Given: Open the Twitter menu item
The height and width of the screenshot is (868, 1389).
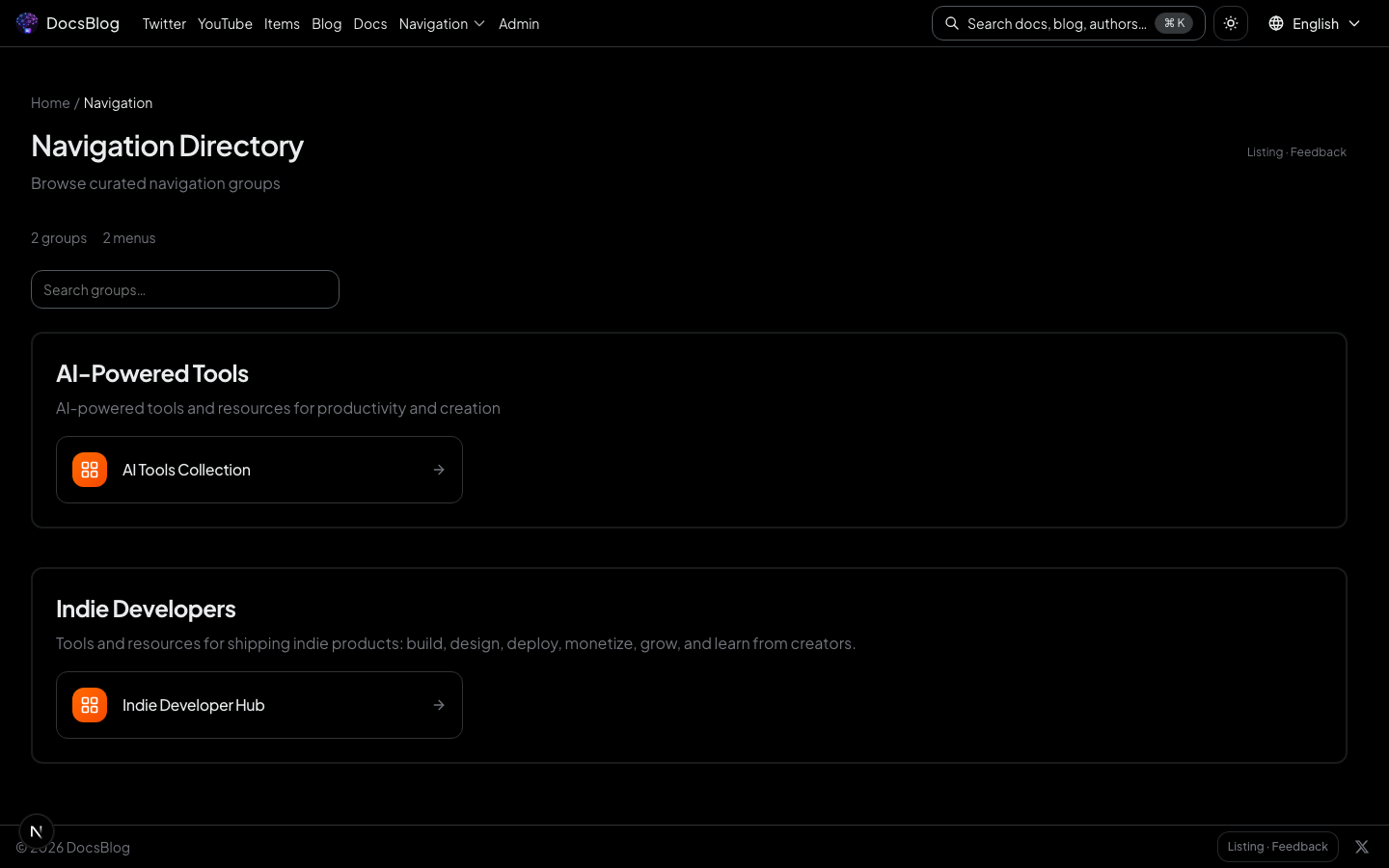Looking at the screenshot, I should click(x=164, y=23).
